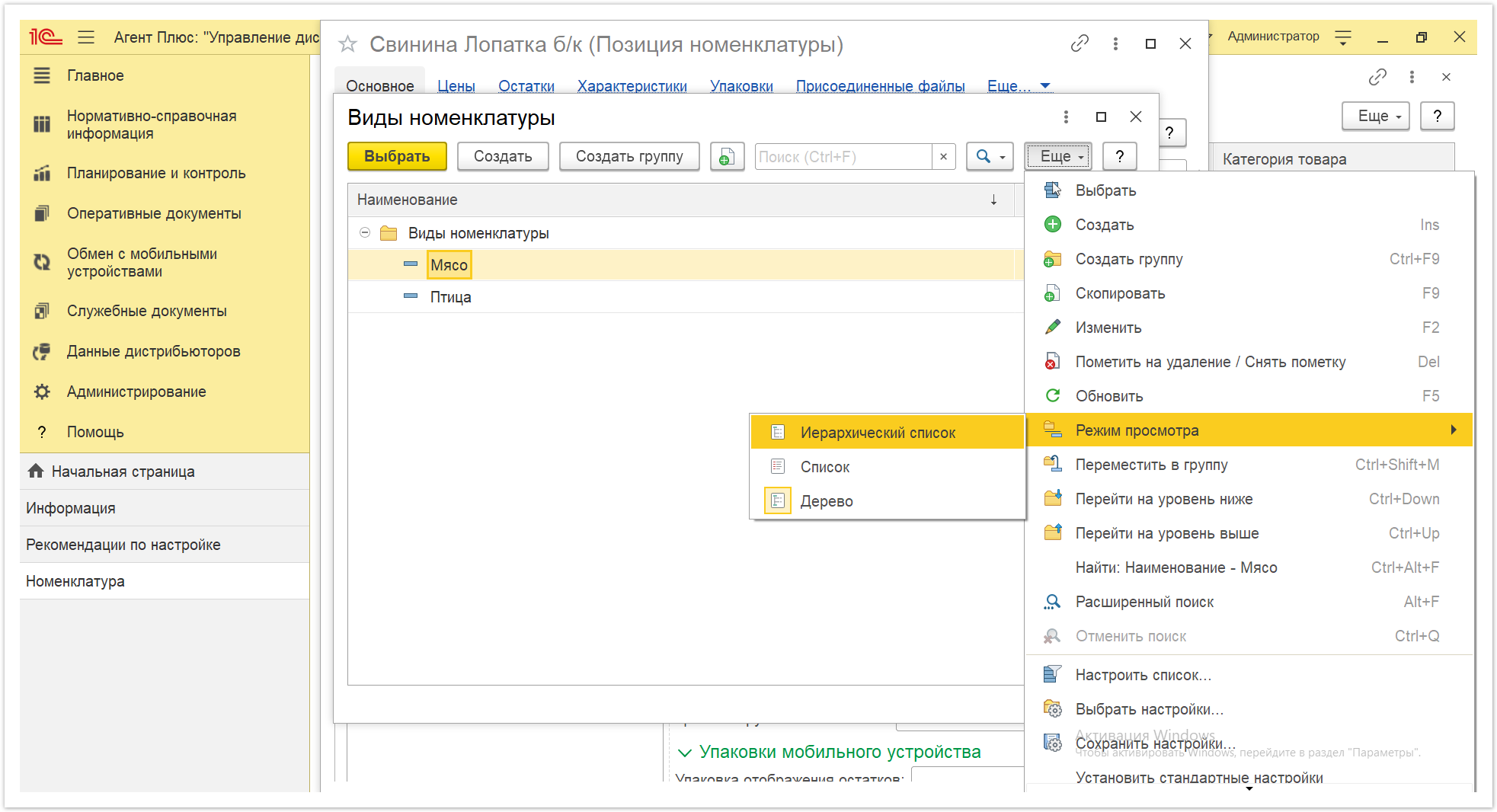1497x812 pixels.
Task: Open the Еще dropdown in background right window
Action: pyautogui.click(x=1376, y=116)
